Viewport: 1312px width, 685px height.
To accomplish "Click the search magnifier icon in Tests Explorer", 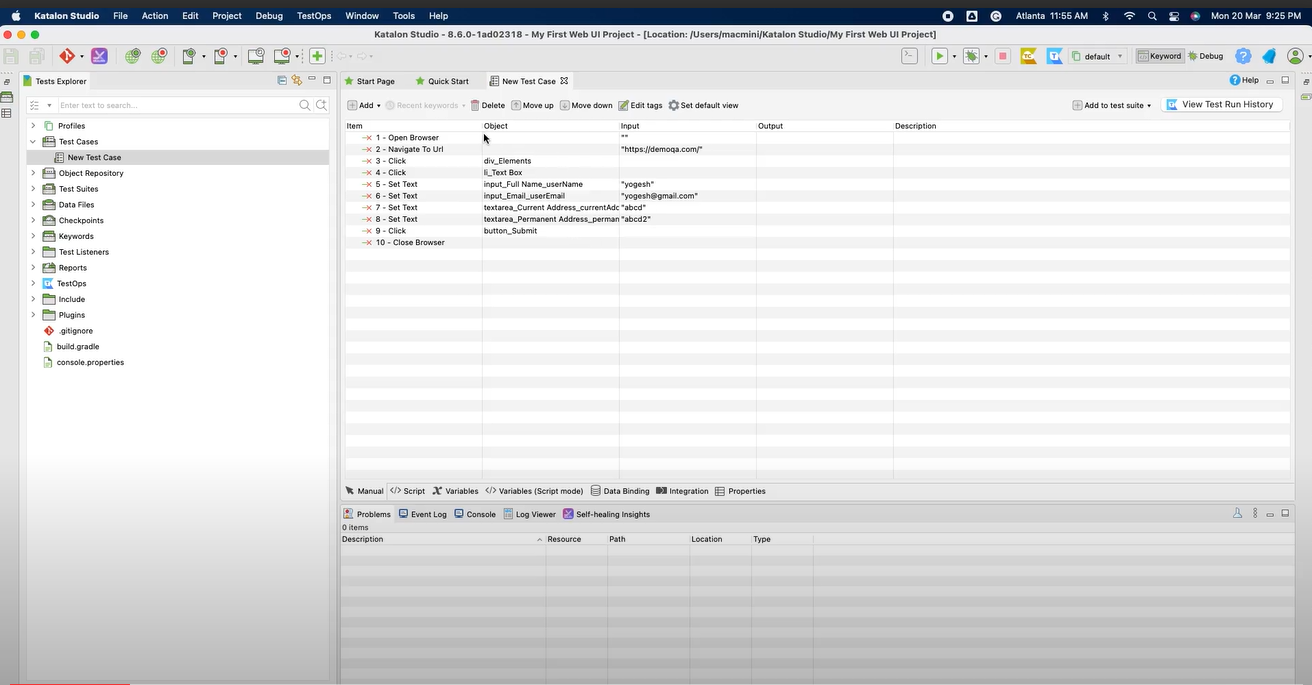I will point(305,105).
